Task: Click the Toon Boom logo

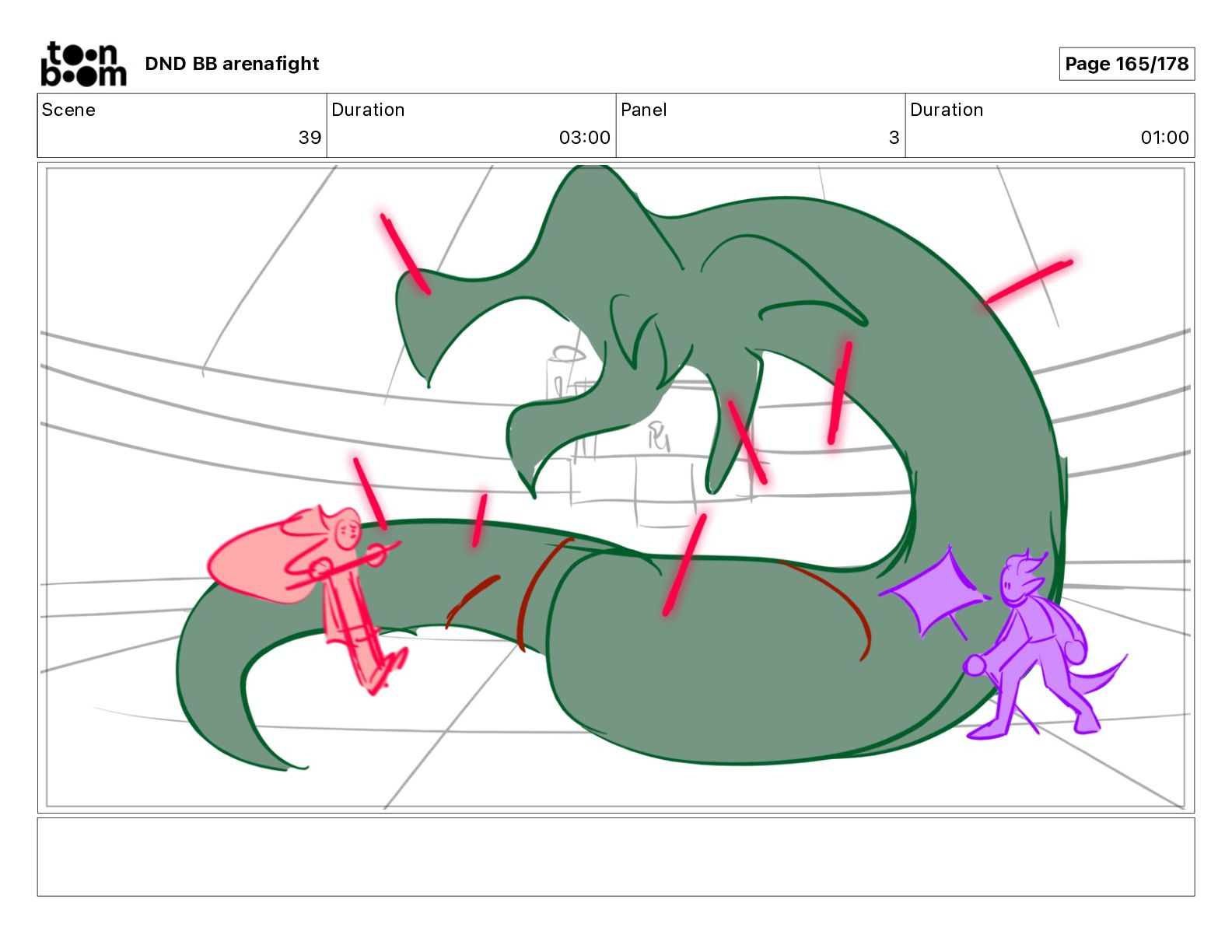Action: pyautogui.click(x=83, y=64)
